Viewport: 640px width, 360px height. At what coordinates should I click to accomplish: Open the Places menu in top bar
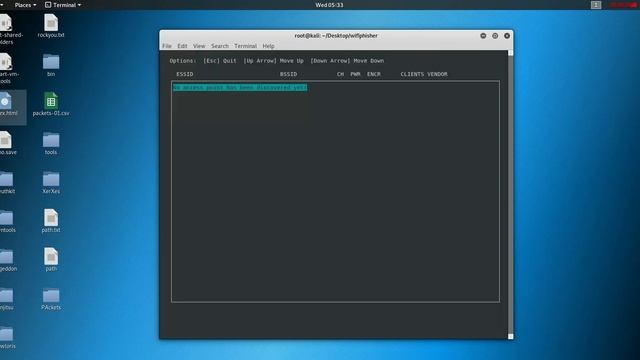(25, 5)
